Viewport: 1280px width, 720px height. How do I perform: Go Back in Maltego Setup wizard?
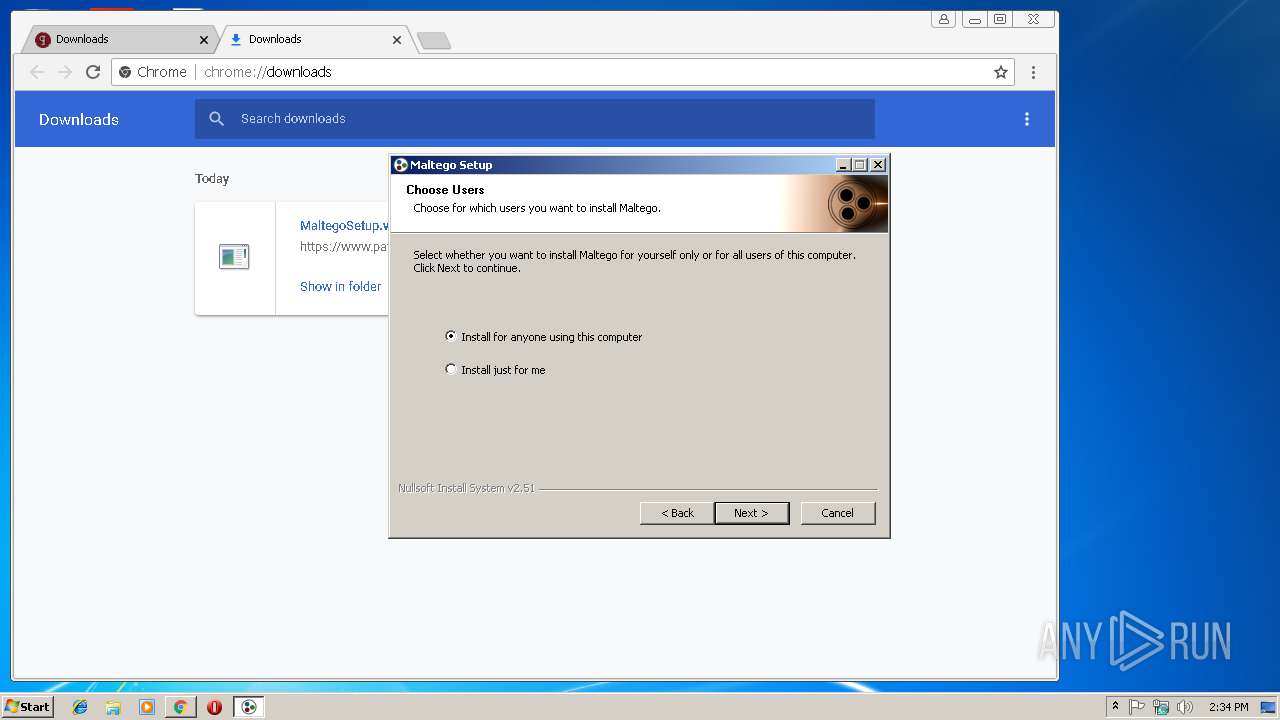tap(677, 513)
